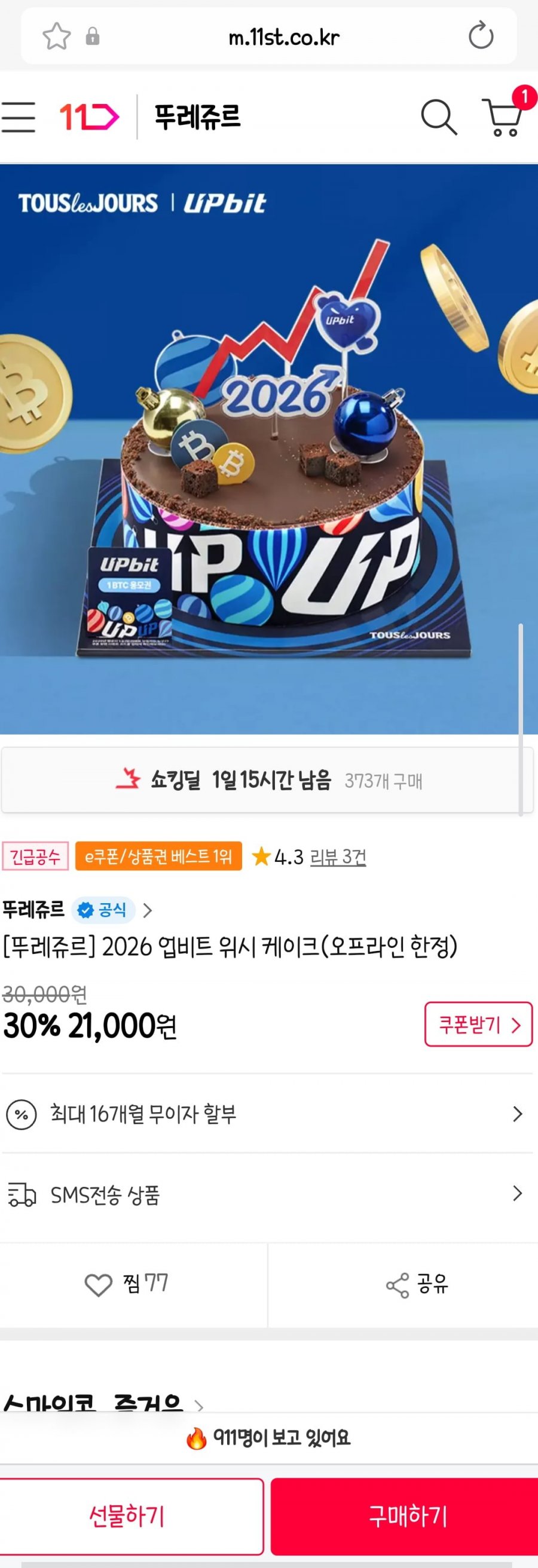
Task: Click the vertical scrollbar beside product image
Action: click(521, 719)
